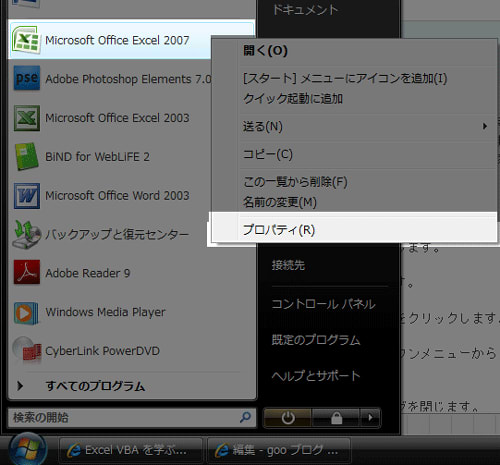Click the lock computer icon
This screenshot has height=465, width=500.
(x=336, y=418)
